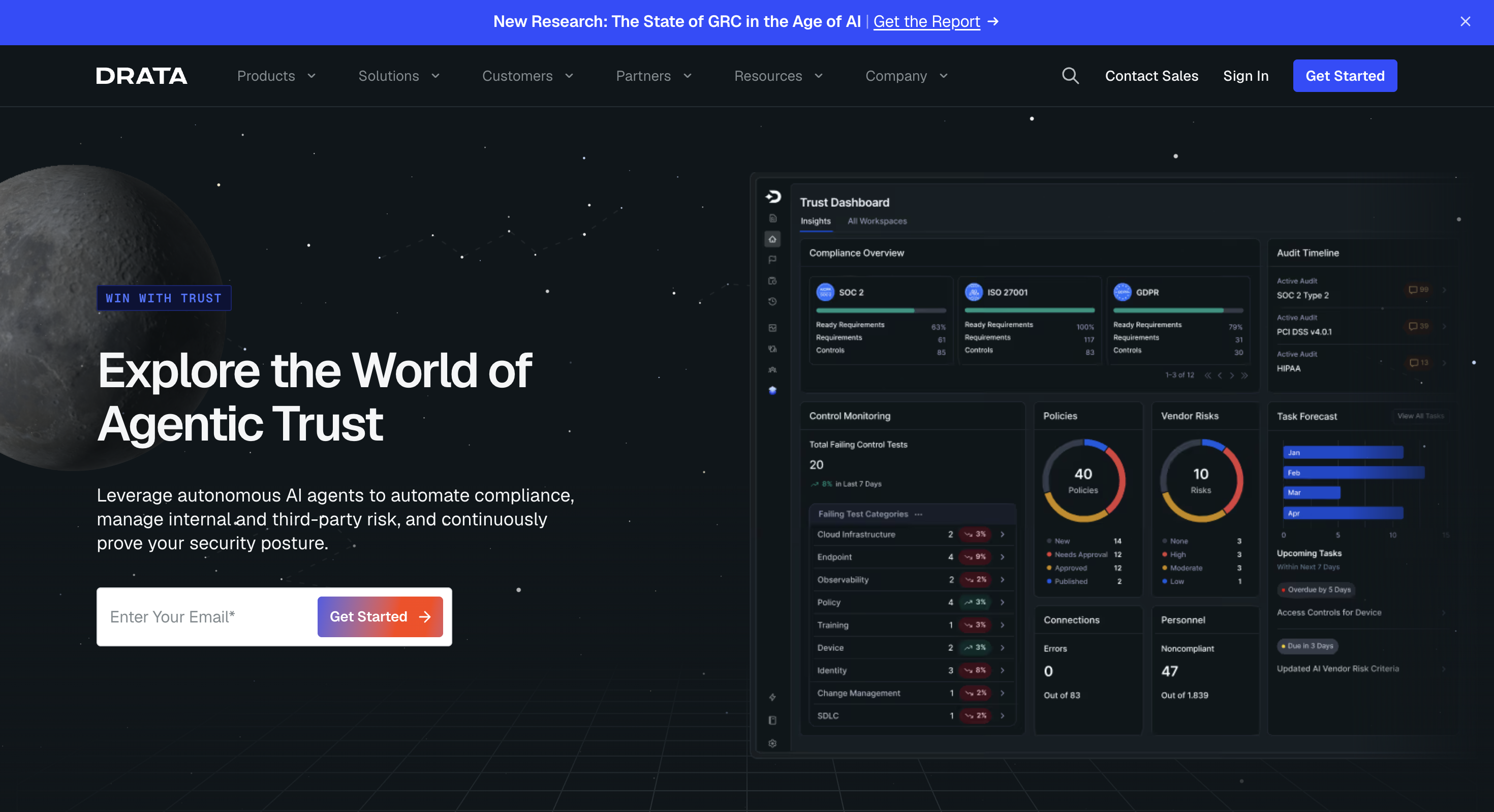Expand the SDLC row chevron
The width and height of the screenshot is (1494, 812).
tap(1002, 715)
